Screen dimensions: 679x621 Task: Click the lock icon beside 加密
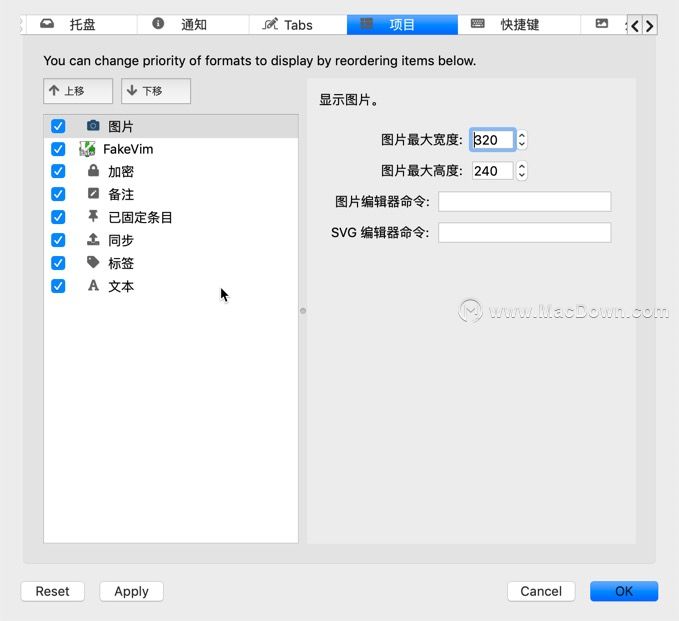point(93,171)
